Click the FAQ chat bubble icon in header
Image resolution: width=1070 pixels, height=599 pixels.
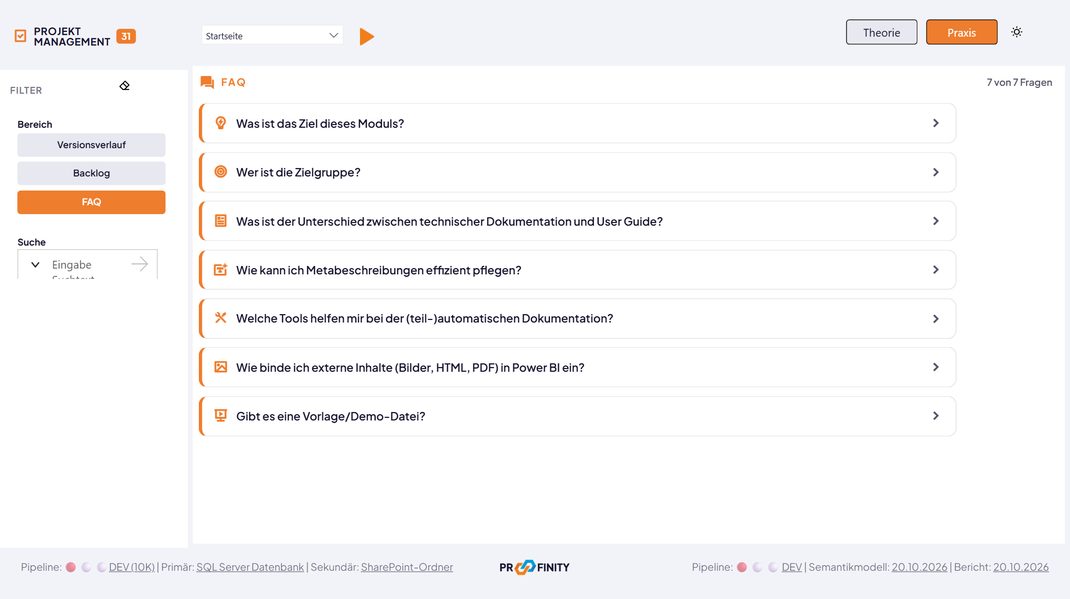pos(207,83)
